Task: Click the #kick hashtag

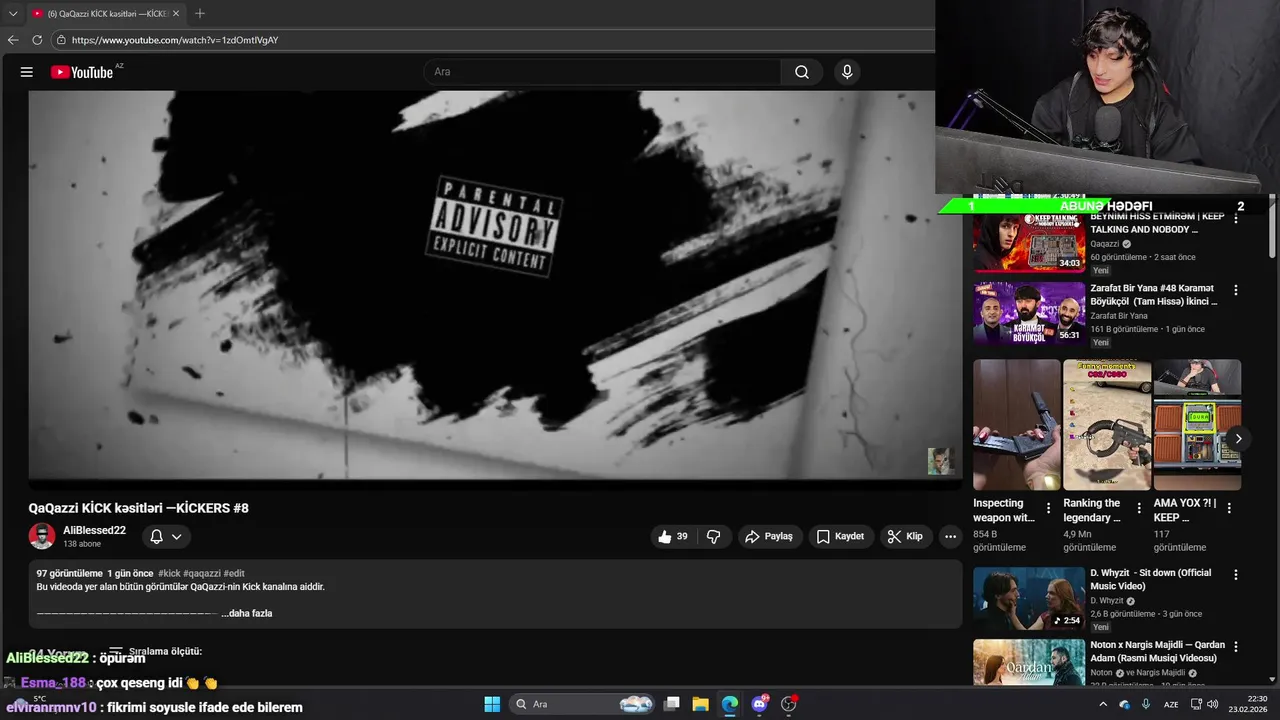Action: [x=169, y=574]
